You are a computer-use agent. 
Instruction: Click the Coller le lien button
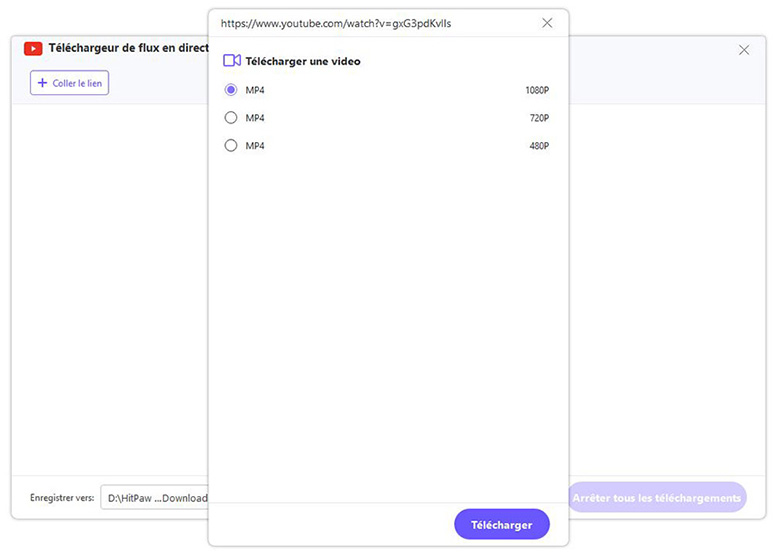(69, 83)
